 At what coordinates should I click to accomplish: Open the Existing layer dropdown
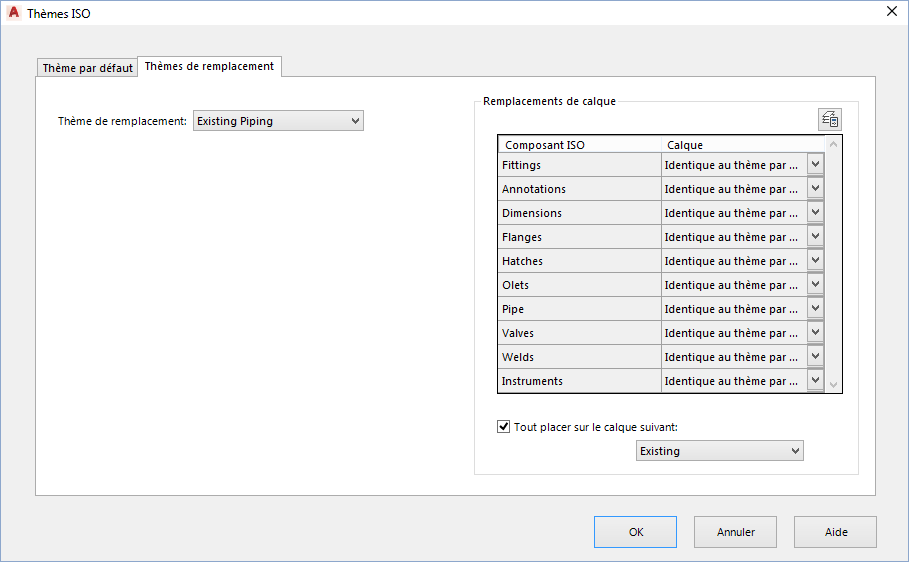[x=719, y=451]
